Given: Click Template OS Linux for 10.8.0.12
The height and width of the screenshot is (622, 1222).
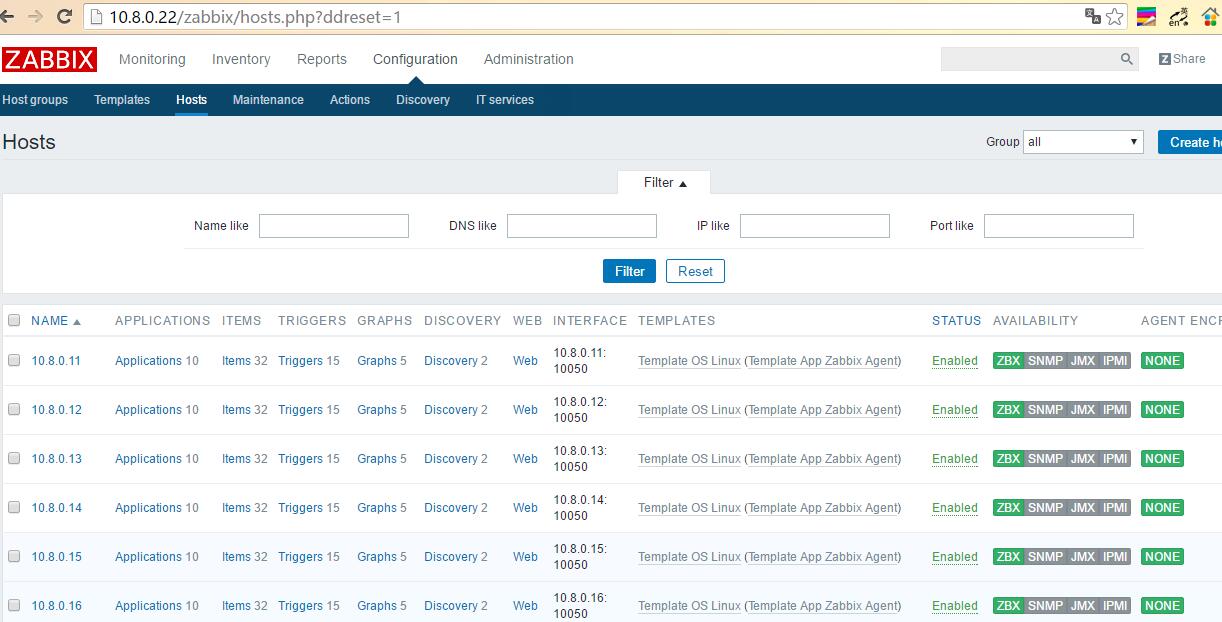Looking at the screenshot, I should [690, 410].
